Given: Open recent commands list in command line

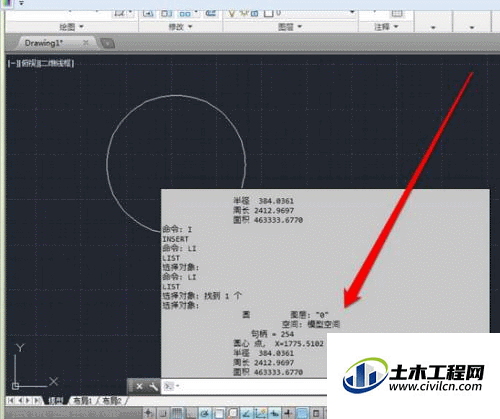Looking at the screenshot, I should [171, 386].
